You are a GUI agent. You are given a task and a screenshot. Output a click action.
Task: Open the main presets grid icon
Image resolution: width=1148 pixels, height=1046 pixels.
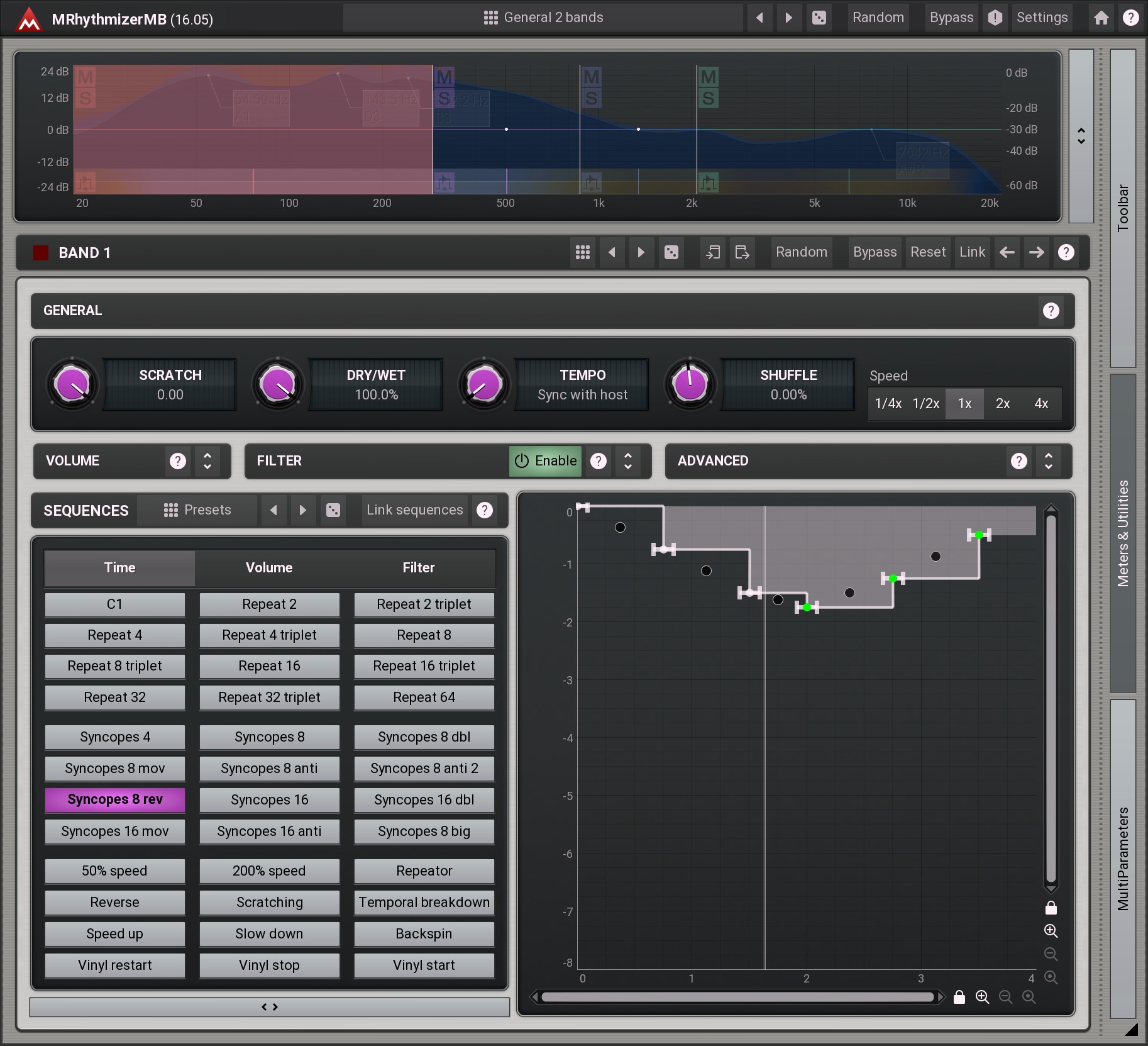tap(491, 18)
